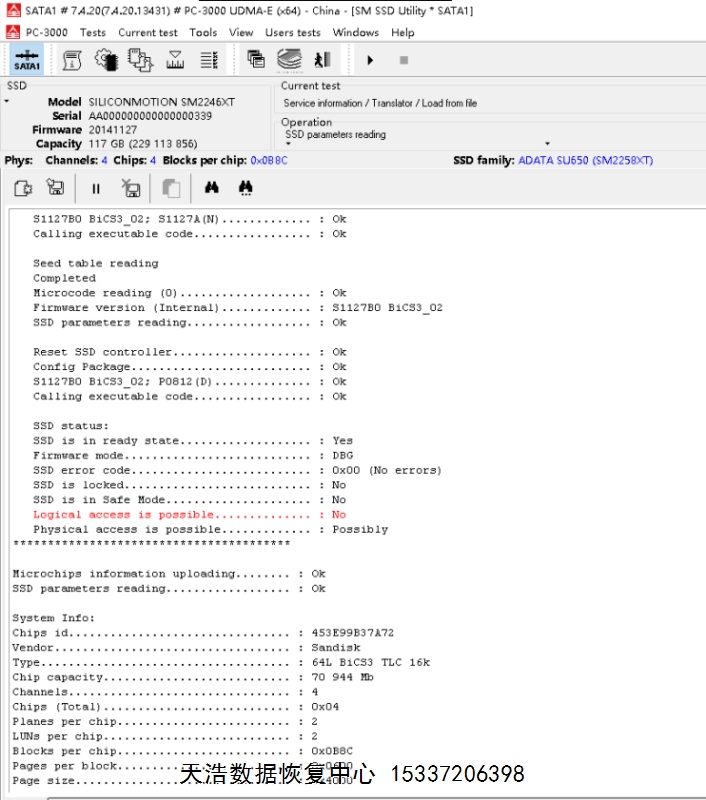Pause the log output
The height and width of the screenshot is (800, 706).
[96, 187]
